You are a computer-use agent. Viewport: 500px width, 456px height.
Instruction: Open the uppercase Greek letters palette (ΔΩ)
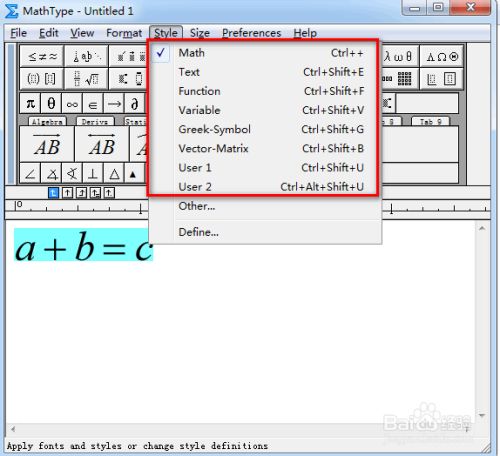click(442, 56)
